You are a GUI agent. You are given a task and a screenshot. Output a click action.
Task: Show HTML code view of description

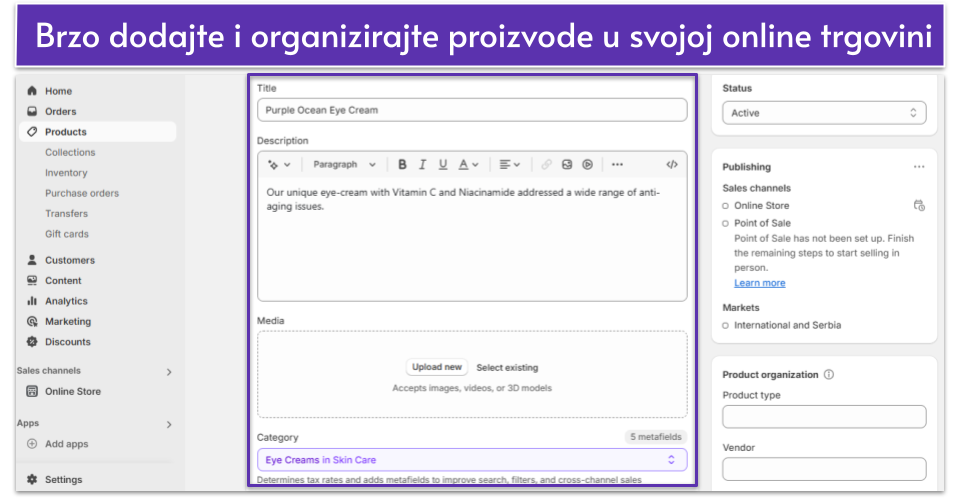point(672,164)
